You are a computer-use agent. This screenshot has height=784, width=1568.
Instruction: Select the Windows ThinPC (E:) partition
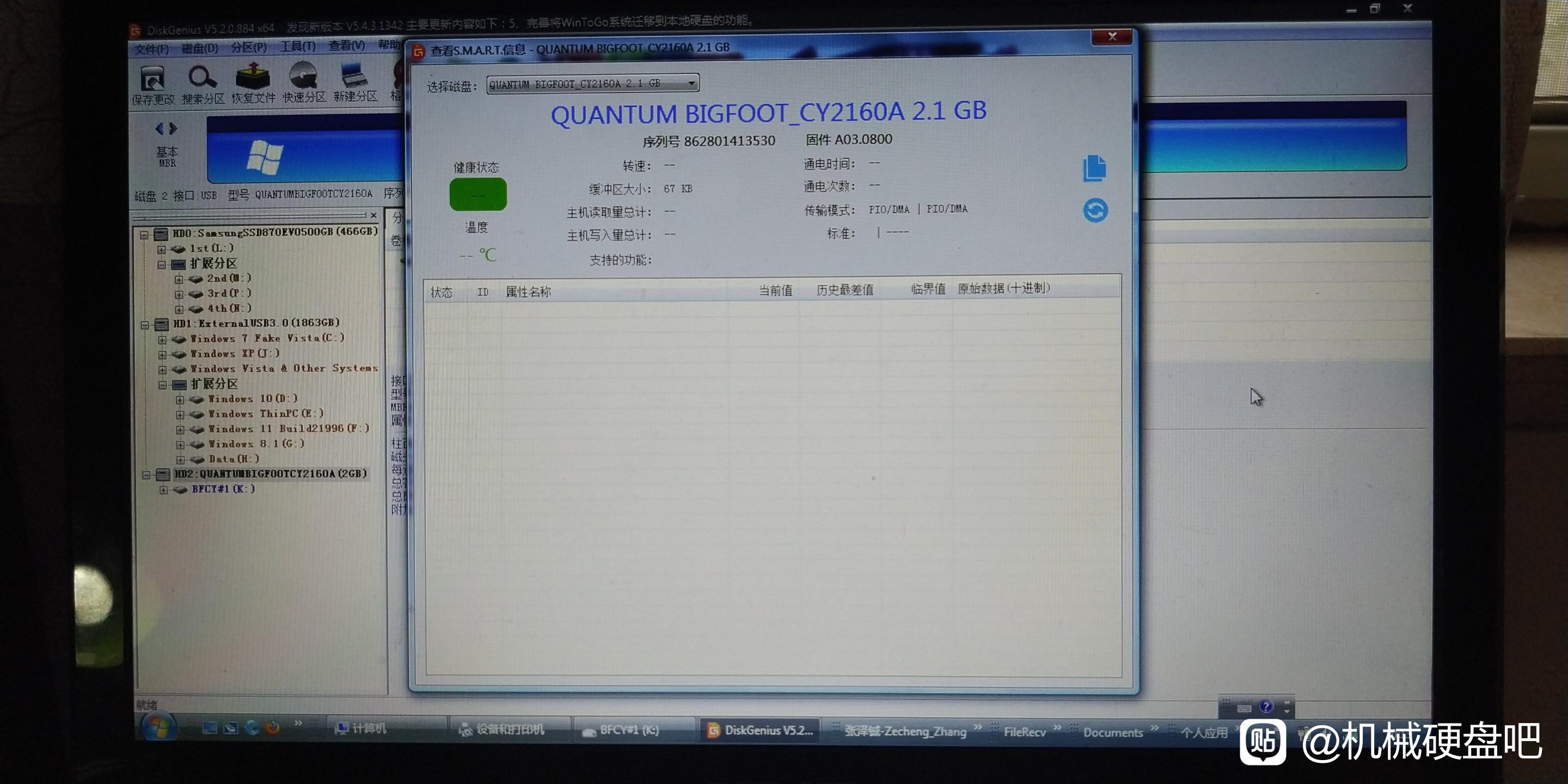265,414
